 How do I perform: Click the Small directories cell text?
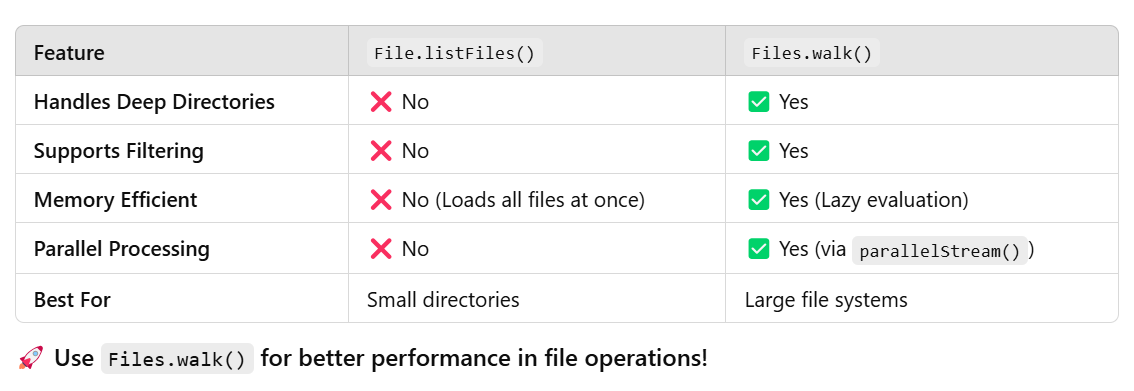point(443,299)
